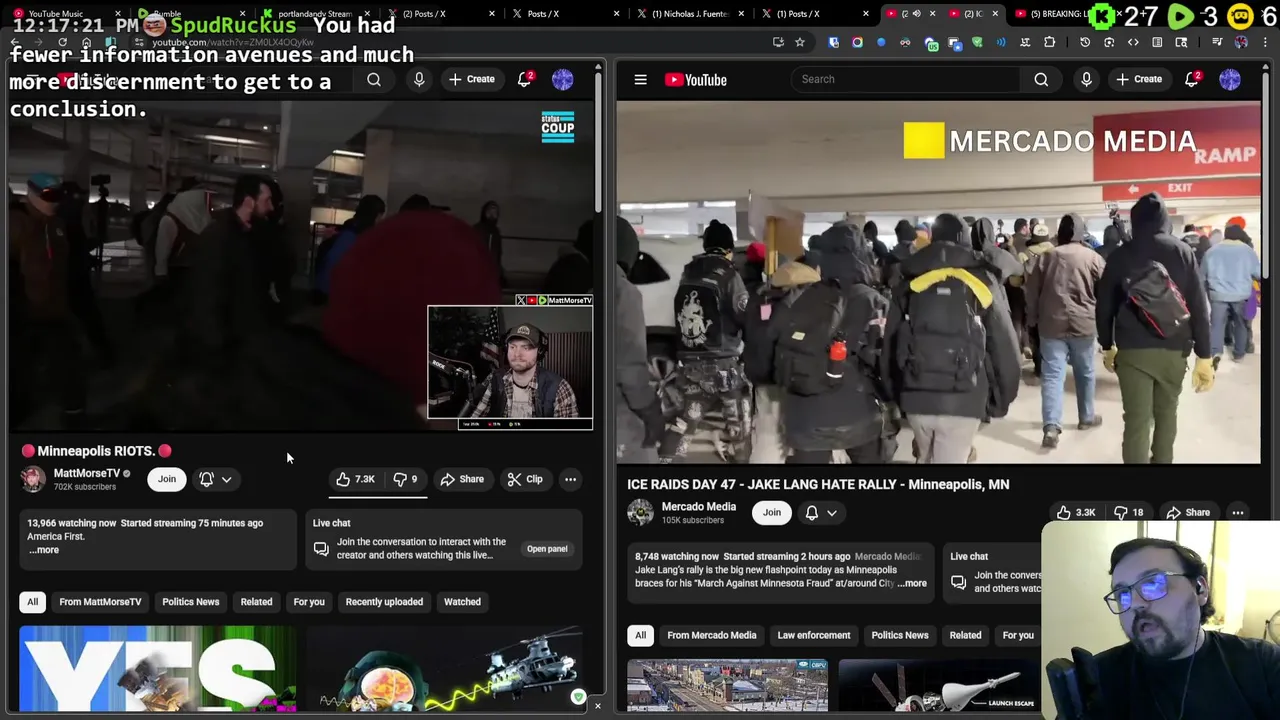Open notifications bell in left YouTube window
Image resolution: width=1280 pixels, height=720 pixels.
(x=525, y=79)
